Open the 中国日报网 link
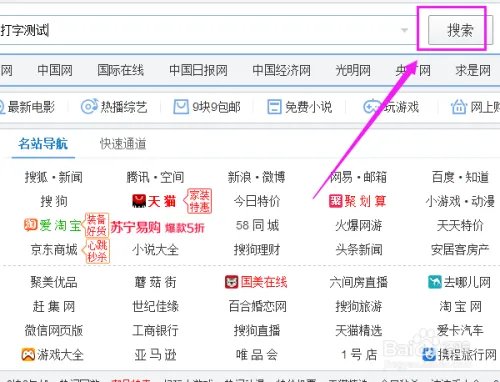 click(198, 70)
